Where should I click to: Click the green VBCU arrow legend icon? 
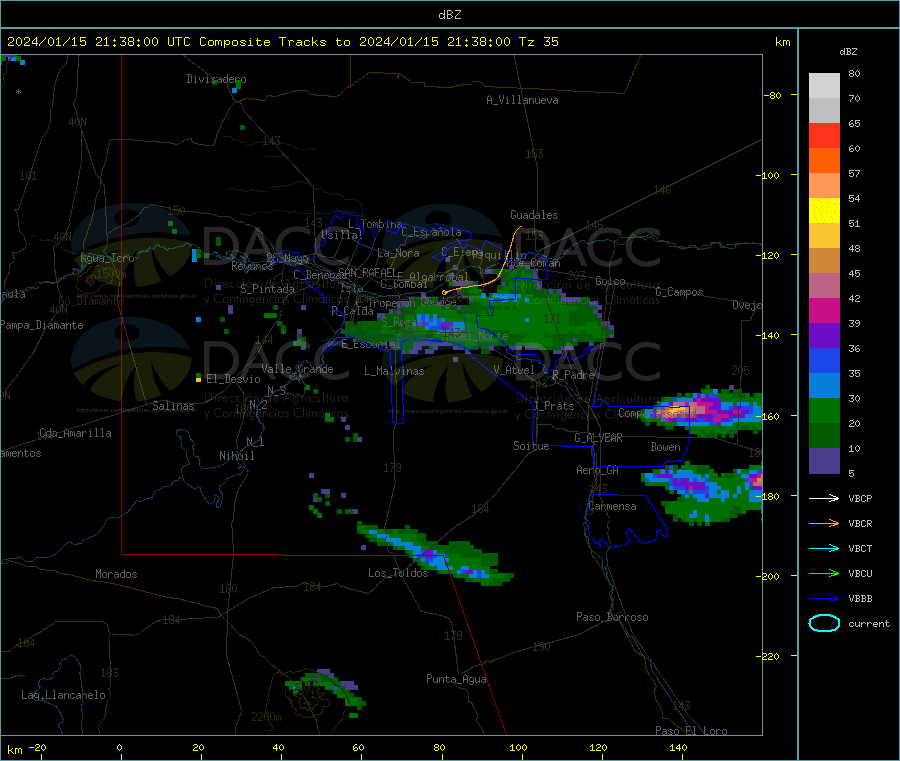point(824,573)
